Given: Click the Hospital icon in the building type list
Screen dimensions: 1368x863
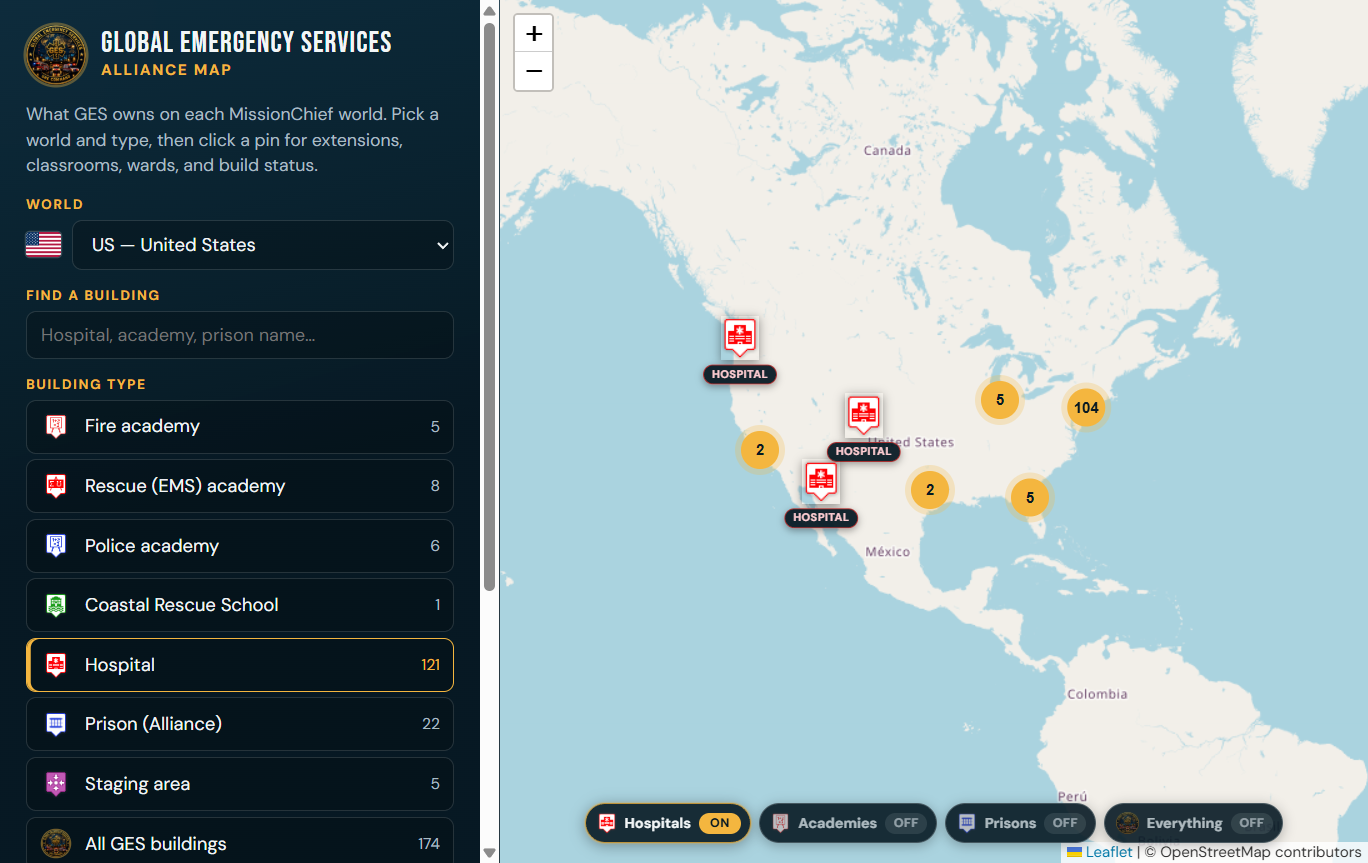Looking at the screenshot, I should tap(56, 665).
